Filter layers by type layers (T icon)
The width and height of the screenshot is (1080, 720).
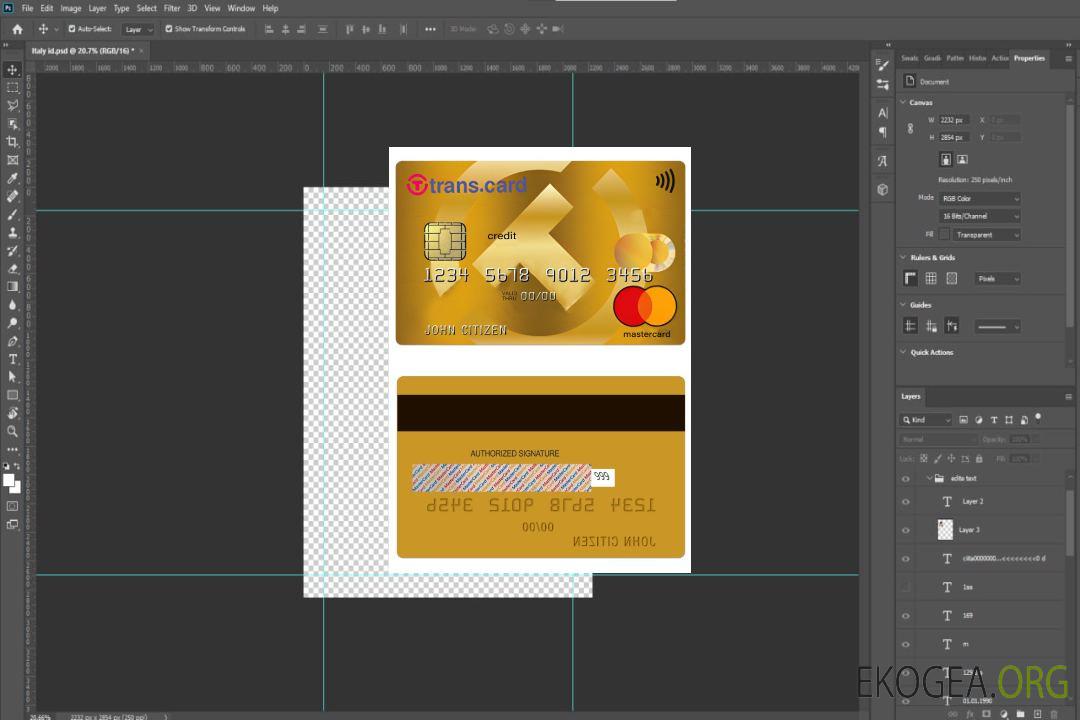pyautogui.click(x=994, y=420)
